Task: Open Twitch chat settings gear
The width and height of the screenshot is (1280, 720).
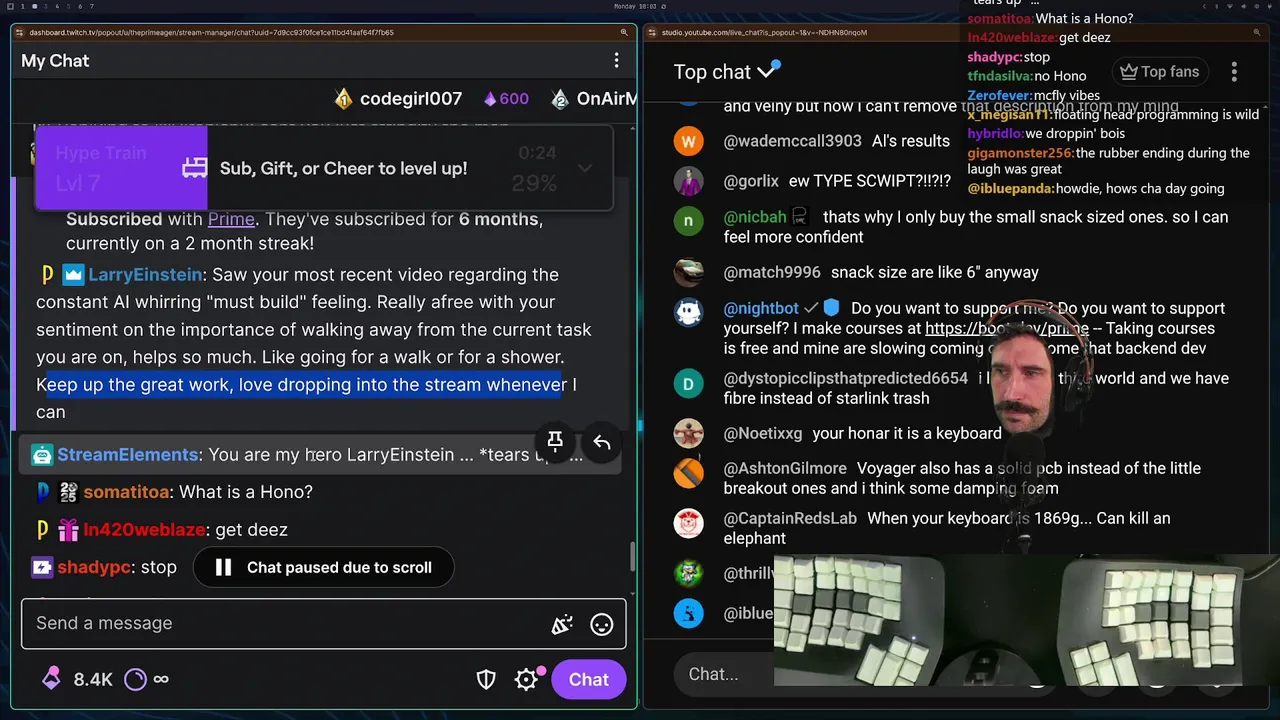Action: [x=526, y=680]
